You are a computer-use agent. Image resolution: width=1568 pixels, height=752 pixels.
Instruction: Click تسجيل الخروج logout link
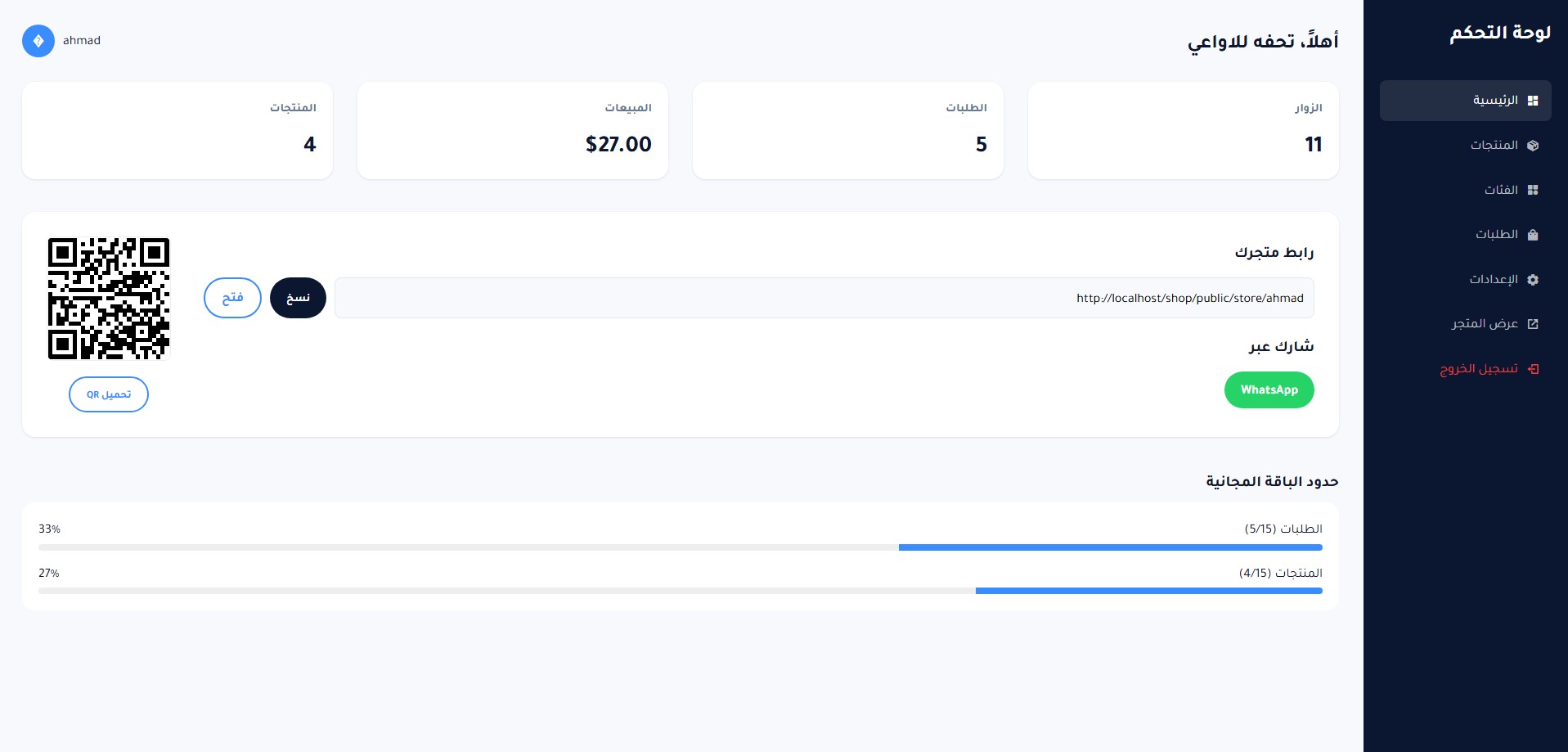point(1479,369)
